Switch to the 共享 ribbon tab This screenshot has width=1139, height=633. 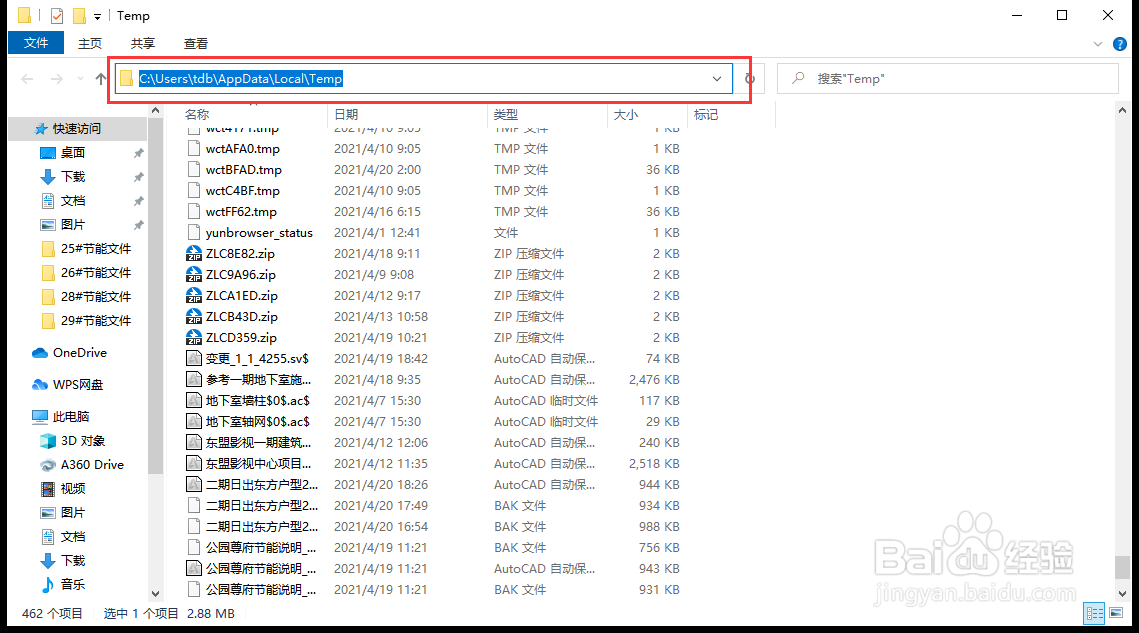(x=142, y=44)
